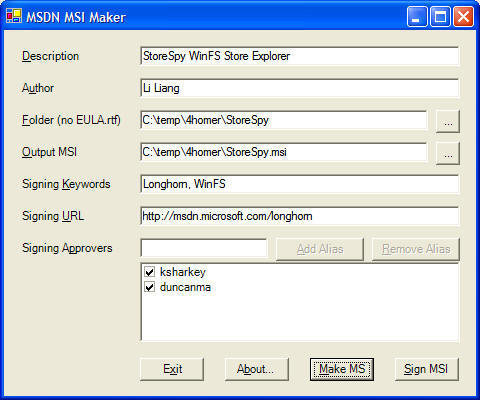Select the ksharkey entry in approvers list
Screen dimensions: 480x400
tap(183, 272)
